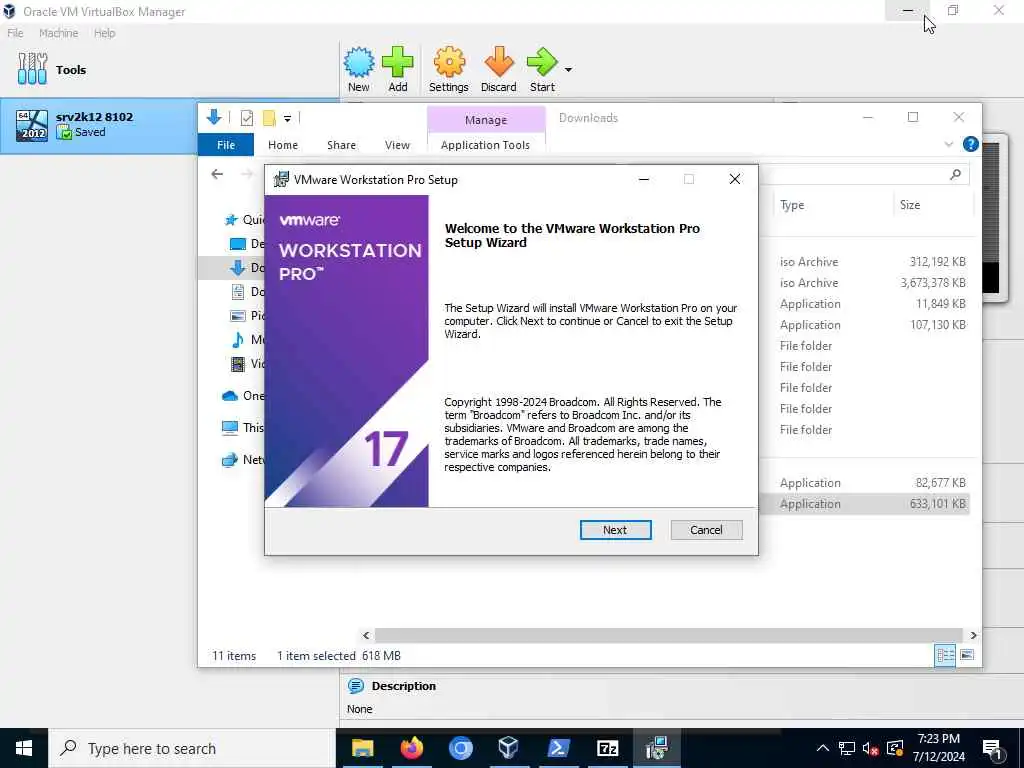The height and width of the screenshot is (768, 1024).
Task: Open 7-Zip from the taskbar
Action: [x=607, y=748]
